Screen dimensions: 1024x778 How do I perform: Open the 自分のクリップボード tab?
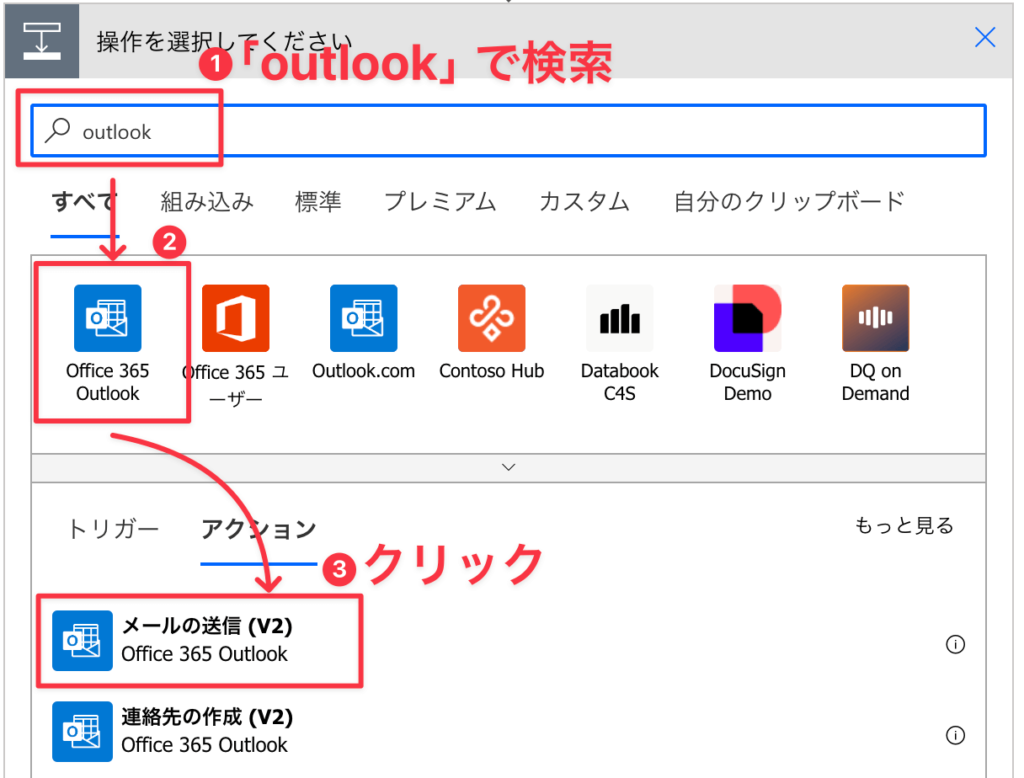click(790, 201)
